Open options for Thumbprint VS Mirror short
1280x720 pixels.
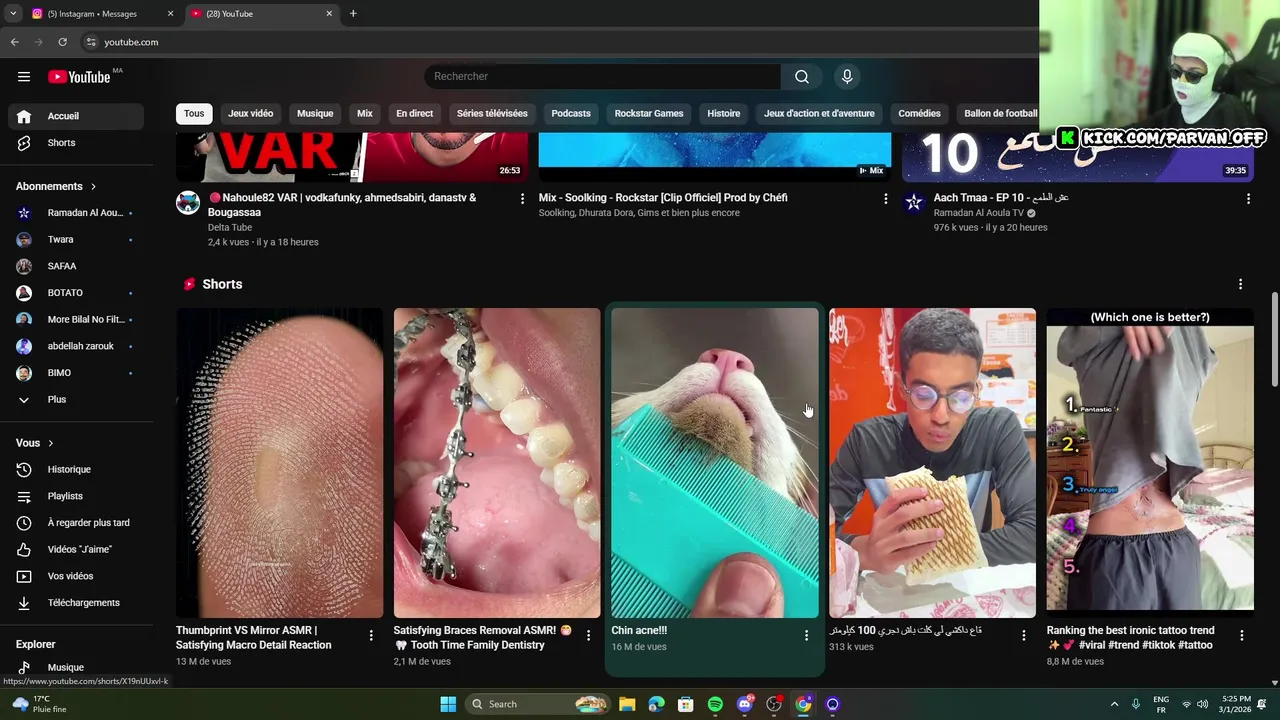click(x=371, y=635)
